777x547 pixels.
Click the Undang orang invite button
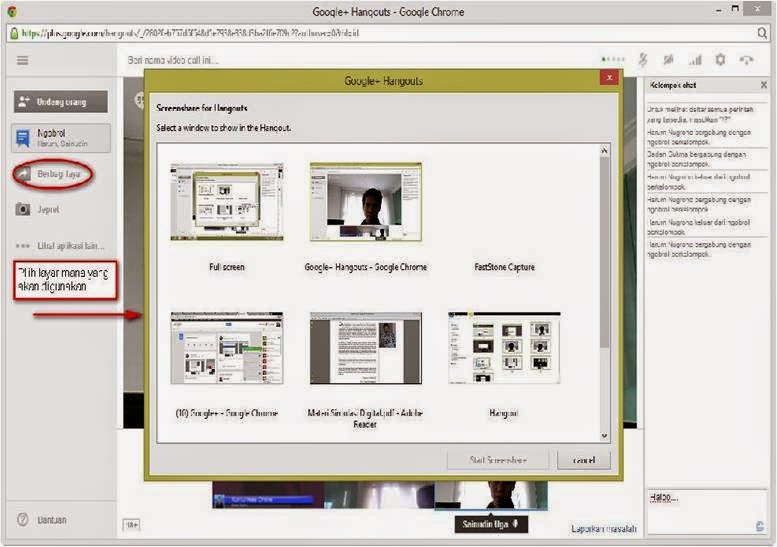[60, 102]
